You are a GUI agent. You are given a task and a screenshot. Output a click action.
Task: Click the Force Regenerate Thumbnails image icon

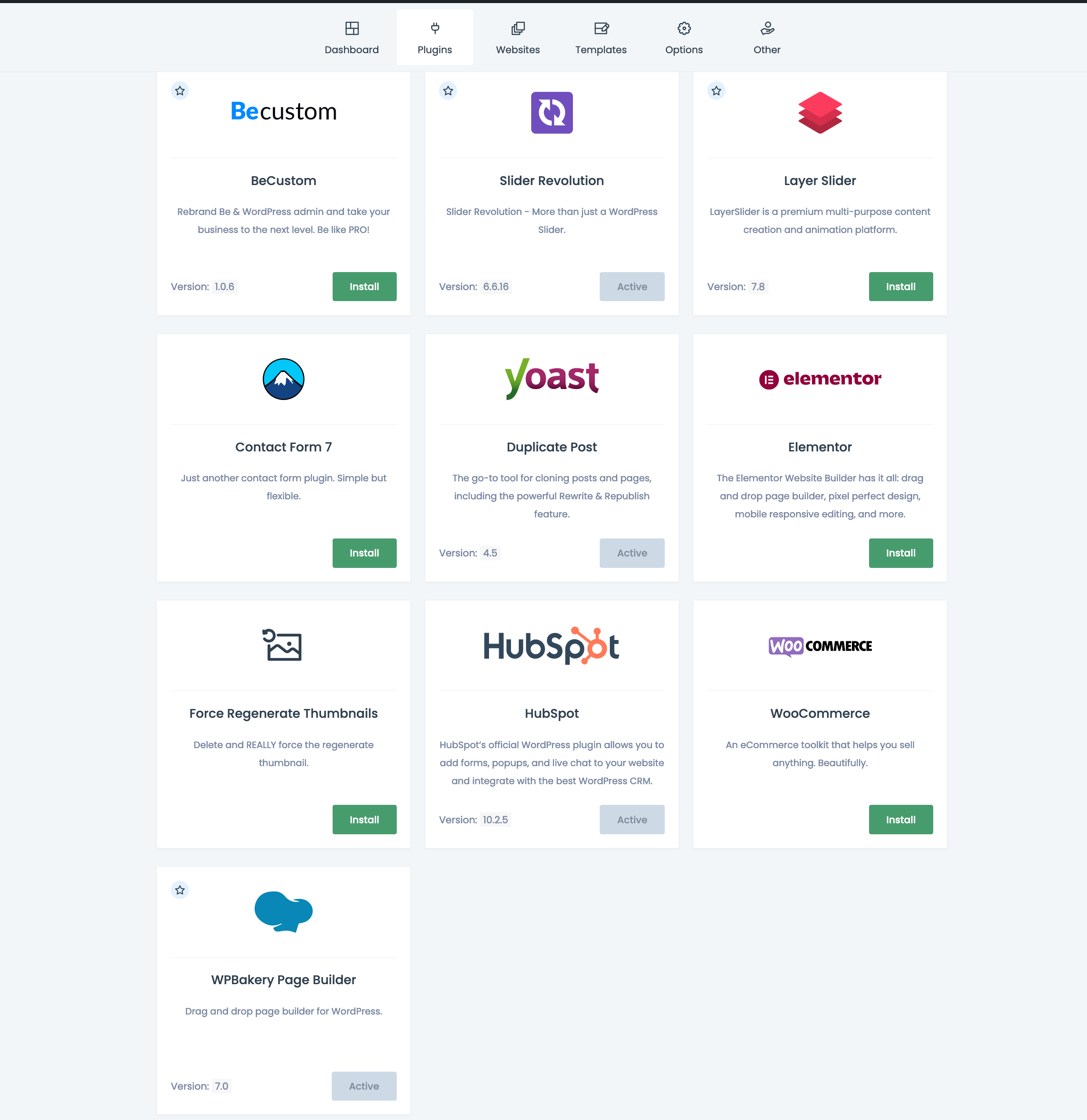tap(283, 645)
